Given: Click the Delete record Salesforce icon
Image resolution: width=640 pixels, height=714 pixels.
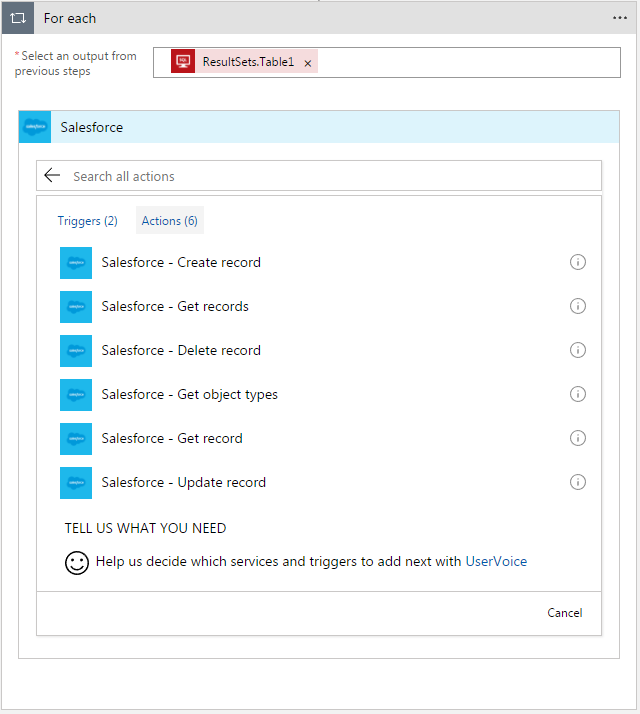Looking at the screenshot, I should pos(76,351).
